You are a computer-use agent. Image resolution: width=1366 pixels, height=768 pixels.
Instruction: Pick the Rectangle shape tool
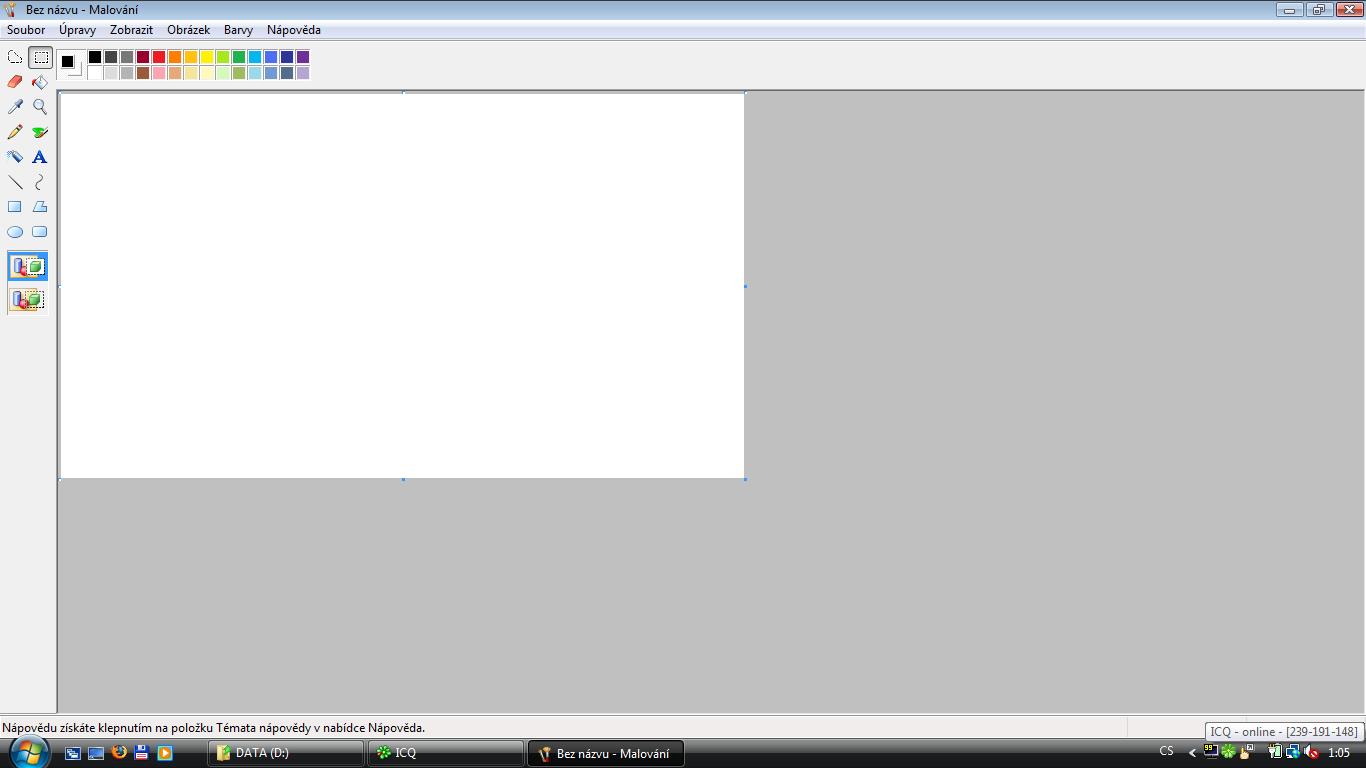tap(15, 207)
